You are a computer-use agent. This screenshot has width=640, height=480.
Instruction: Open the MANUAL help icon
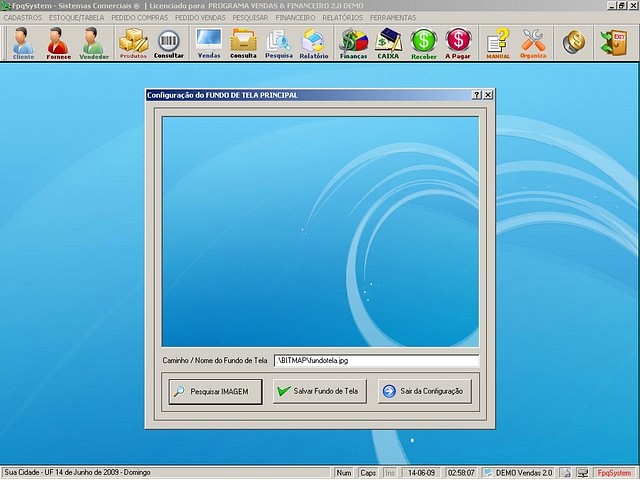pyautogui.click(x=498, y=43)
